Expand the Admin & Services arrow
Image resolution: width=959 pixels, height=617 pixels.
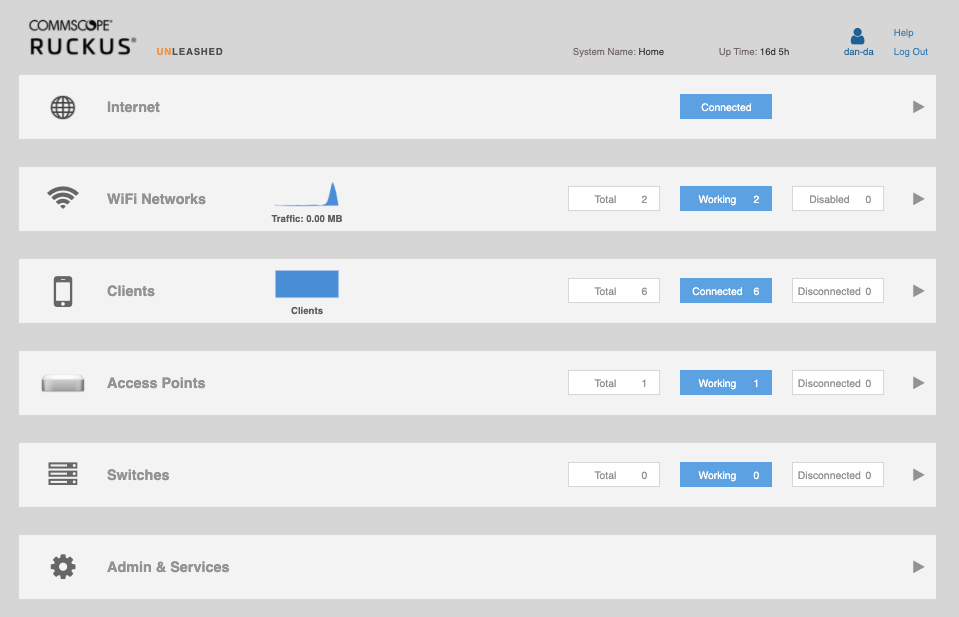click(918, 567)
